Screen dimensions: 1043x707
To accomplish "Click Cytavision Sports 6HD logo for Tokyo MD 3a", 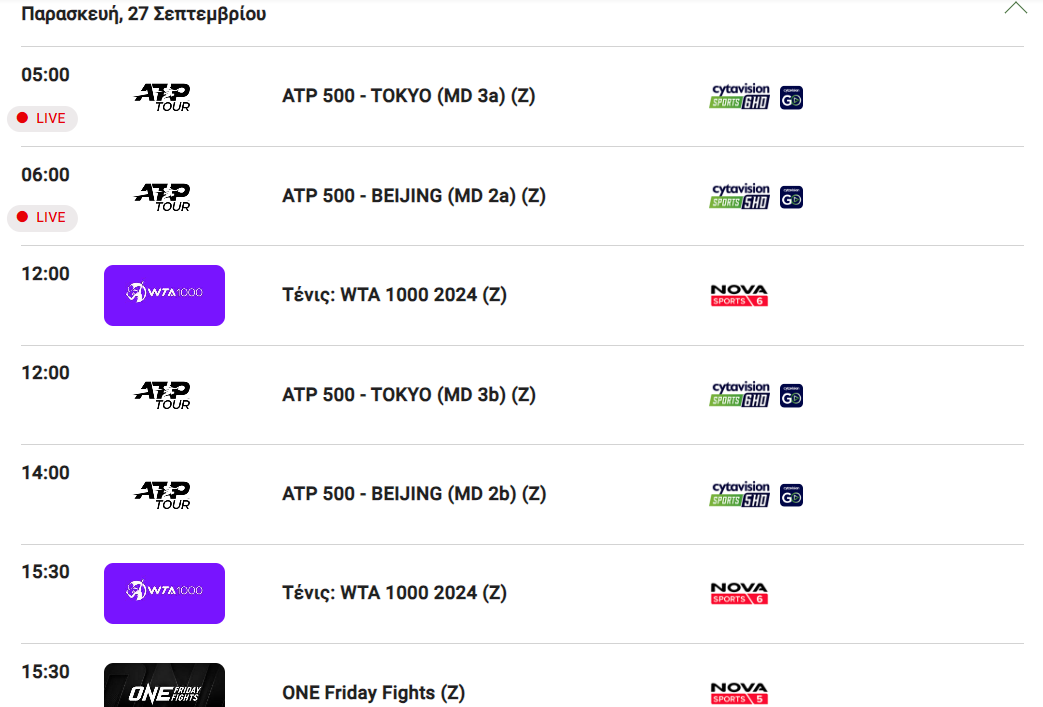I will coord(740,97).
